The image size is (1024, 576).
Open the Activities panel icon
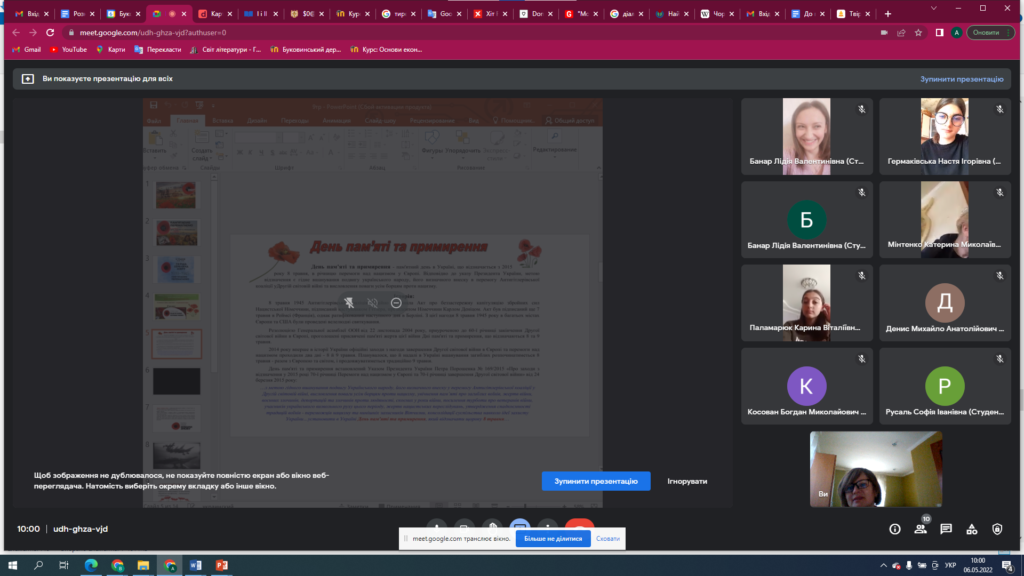click(x=971, y=529)
